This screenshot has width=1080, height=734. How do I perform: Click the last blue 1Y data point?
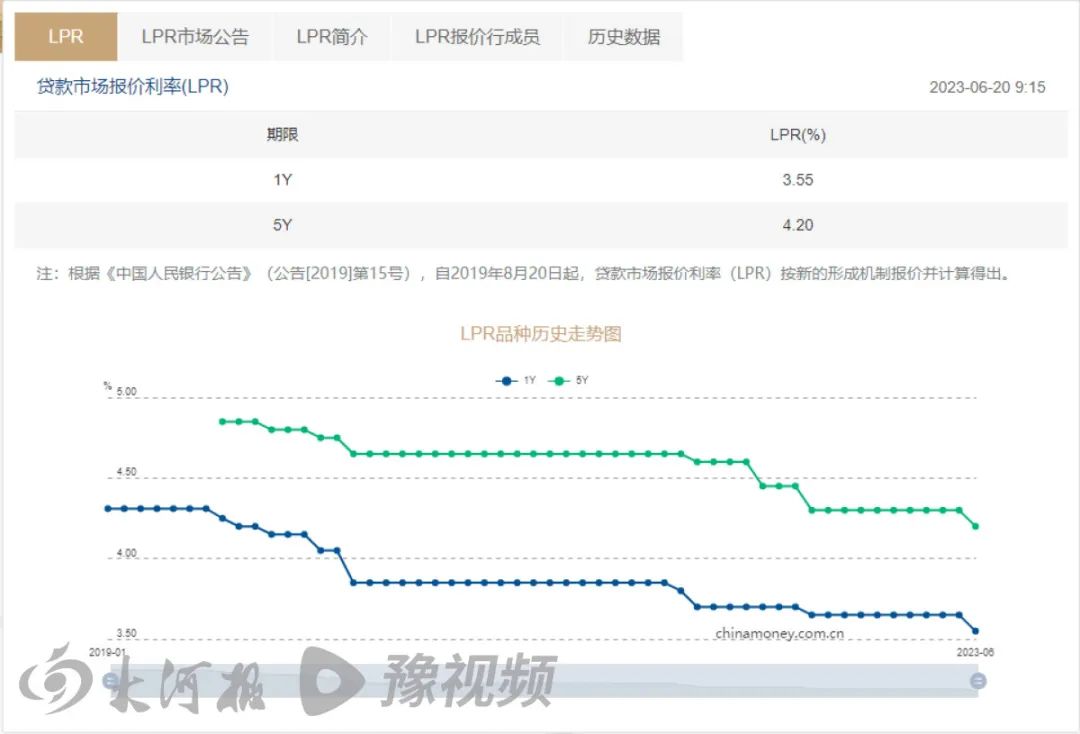point(975,631)
